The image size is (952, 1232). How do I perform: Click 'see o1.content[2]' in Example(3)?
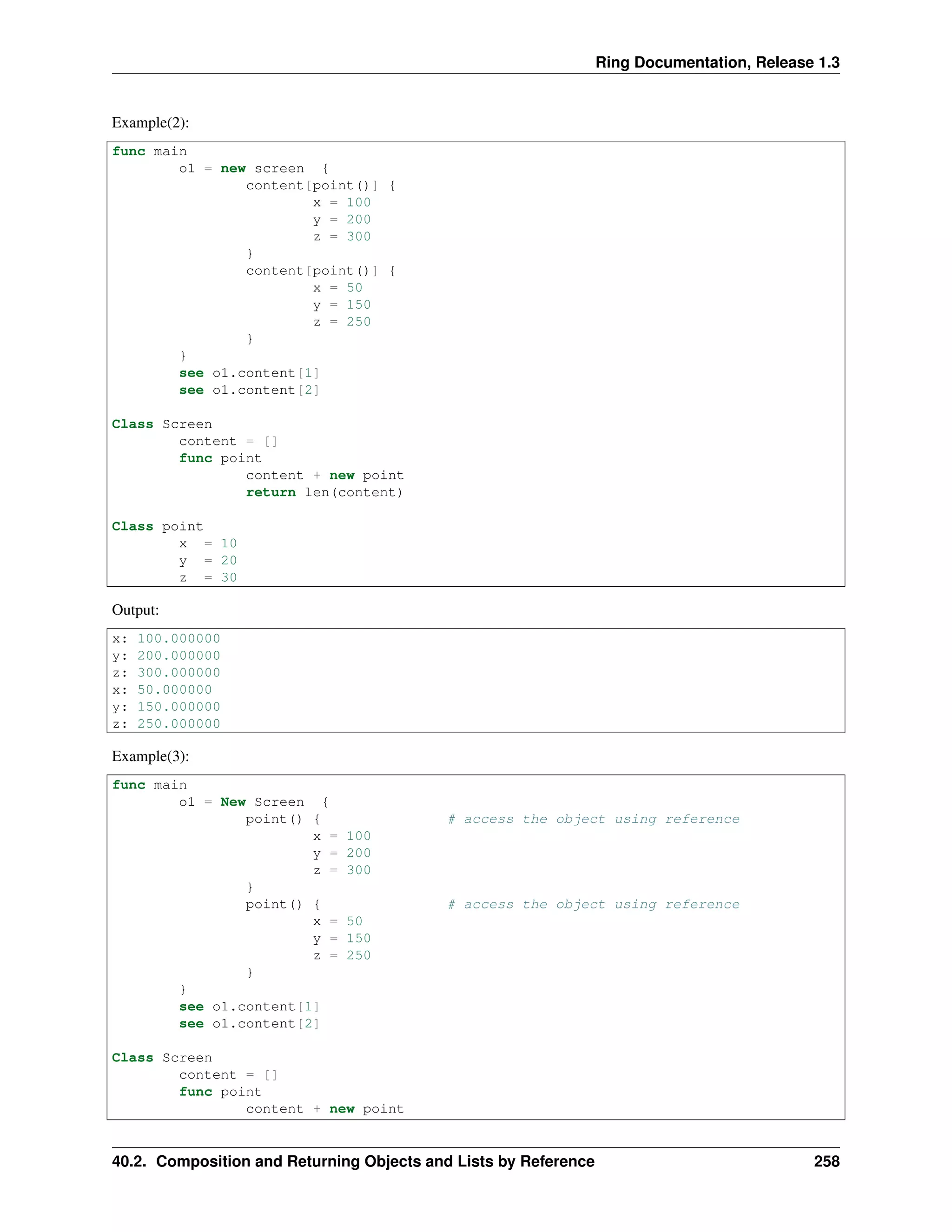(x=249, y=1024)
